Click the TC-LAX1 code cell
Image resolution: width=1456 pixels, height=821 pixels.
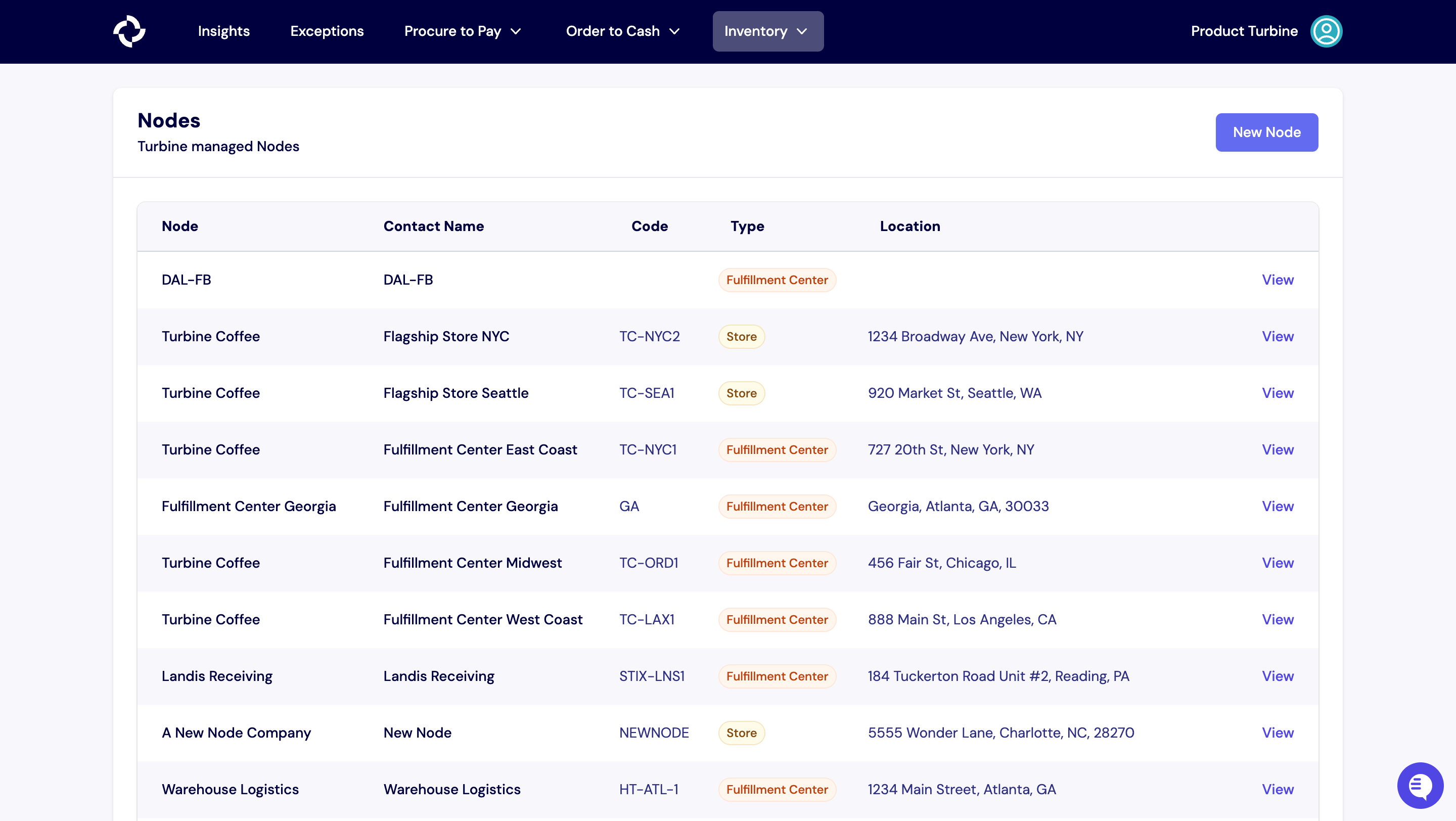[x=647, y=619]
